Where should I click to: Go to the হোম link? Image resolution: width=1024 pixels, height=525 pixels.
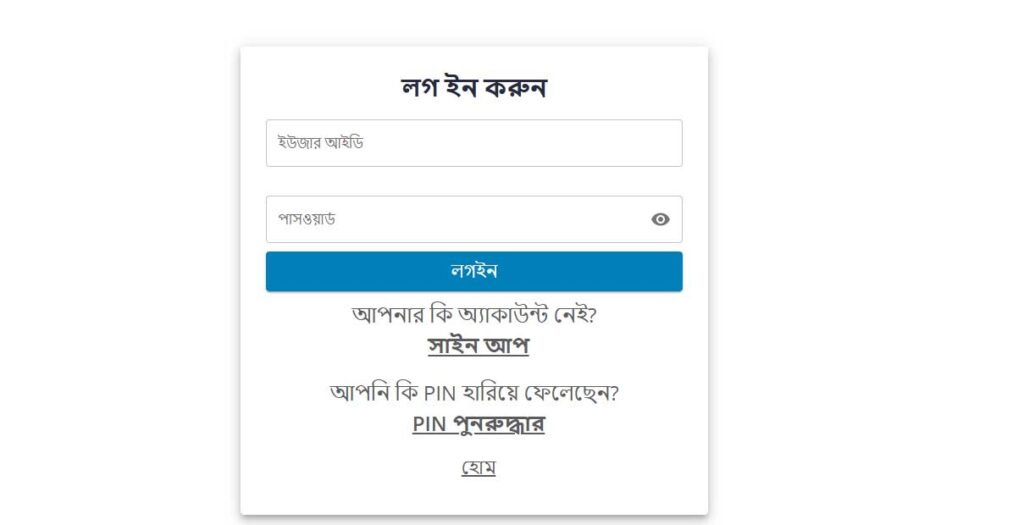coord(478,467)
